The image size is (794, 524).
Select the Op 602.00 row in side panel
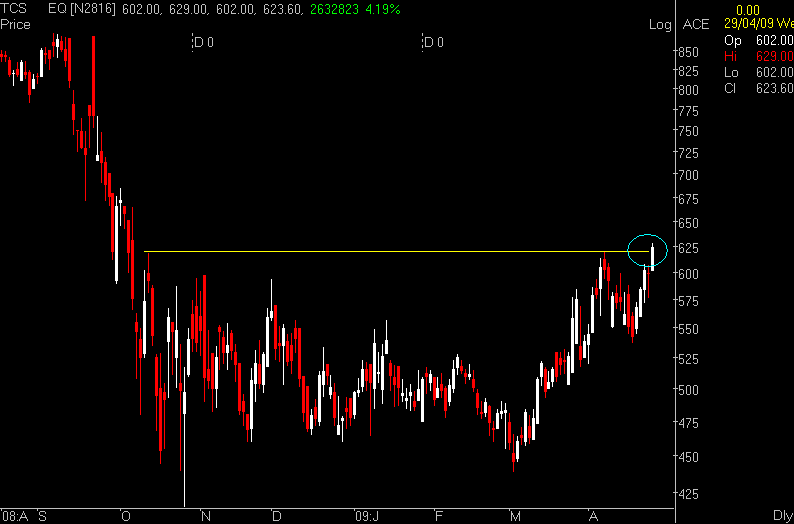759,40
